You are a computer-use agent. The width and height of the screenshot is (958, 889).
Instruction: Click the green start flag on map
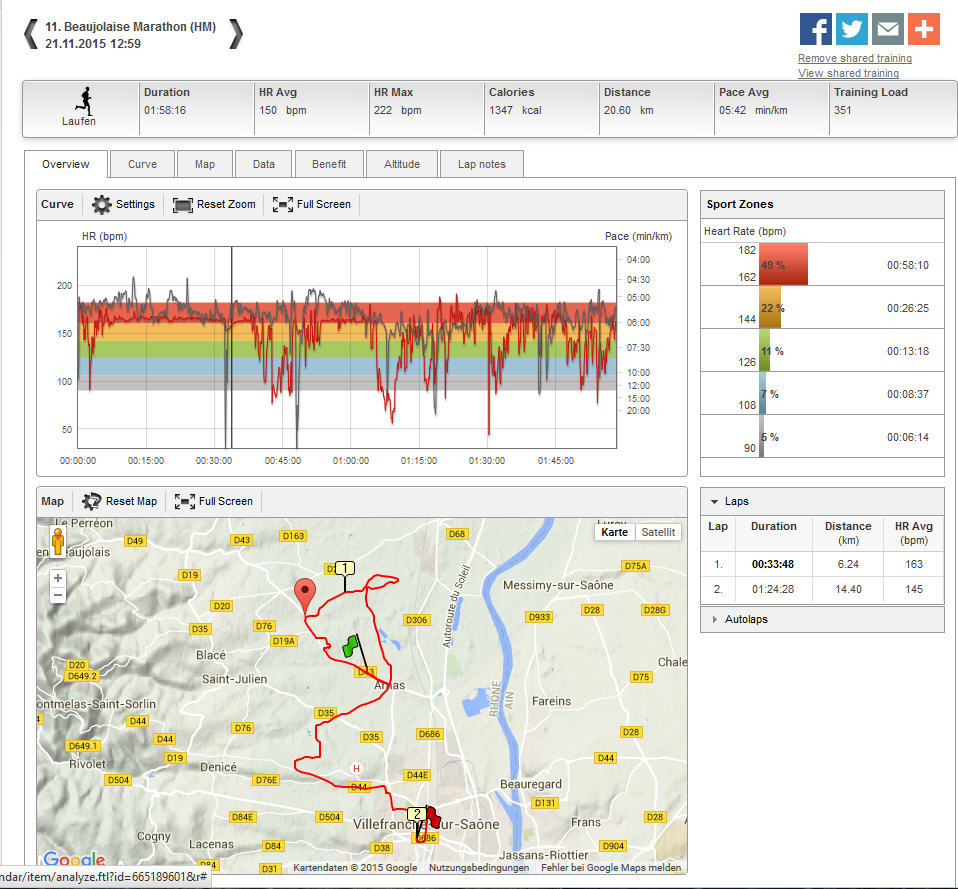click(350, 646)
